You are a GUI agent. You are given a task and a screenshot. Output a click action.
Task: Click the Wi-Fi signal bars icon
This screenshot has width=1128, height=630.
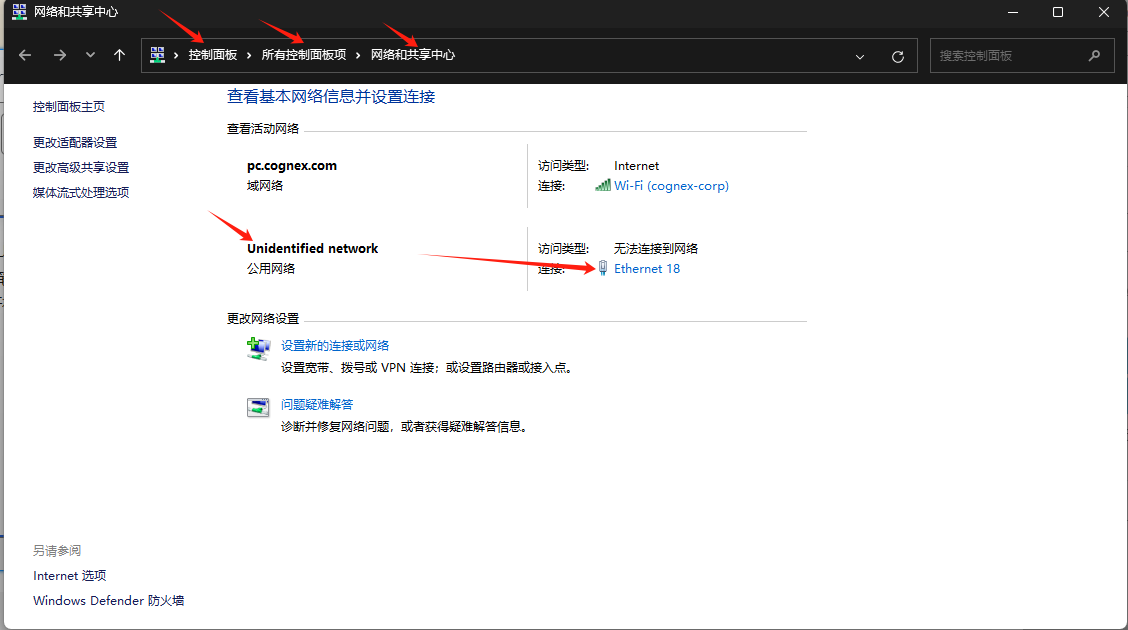click(603, 186)
